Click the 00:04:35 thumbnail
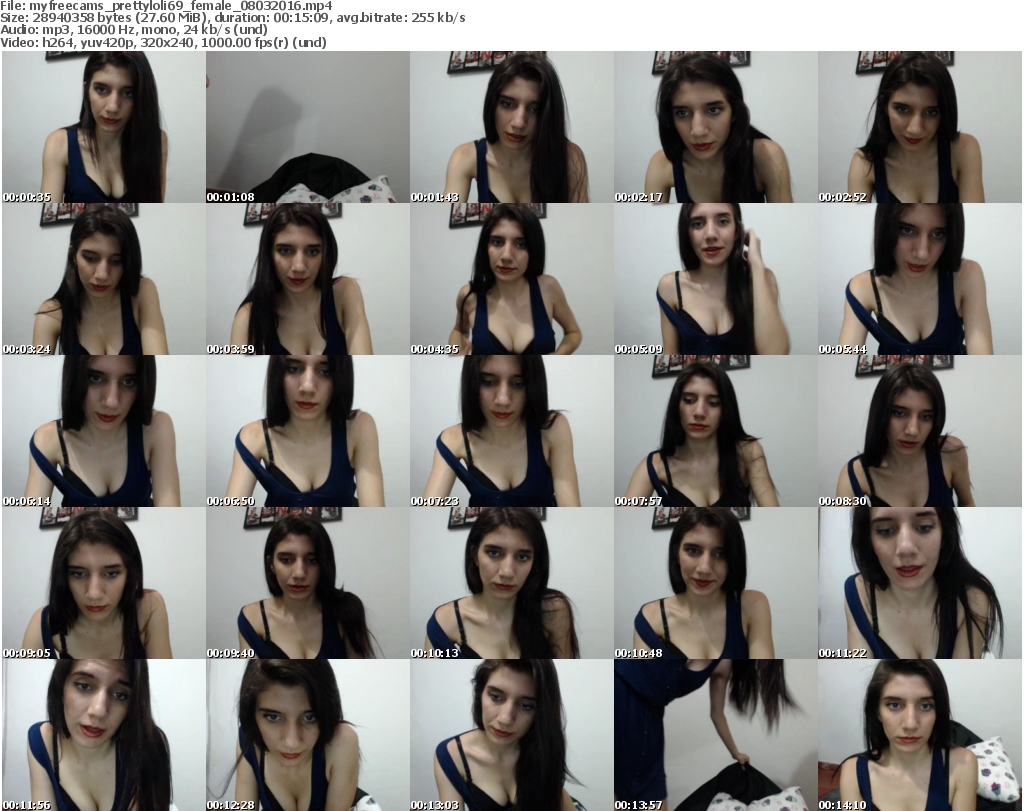This screenshot has height=811, width=1024. (511, 279)
